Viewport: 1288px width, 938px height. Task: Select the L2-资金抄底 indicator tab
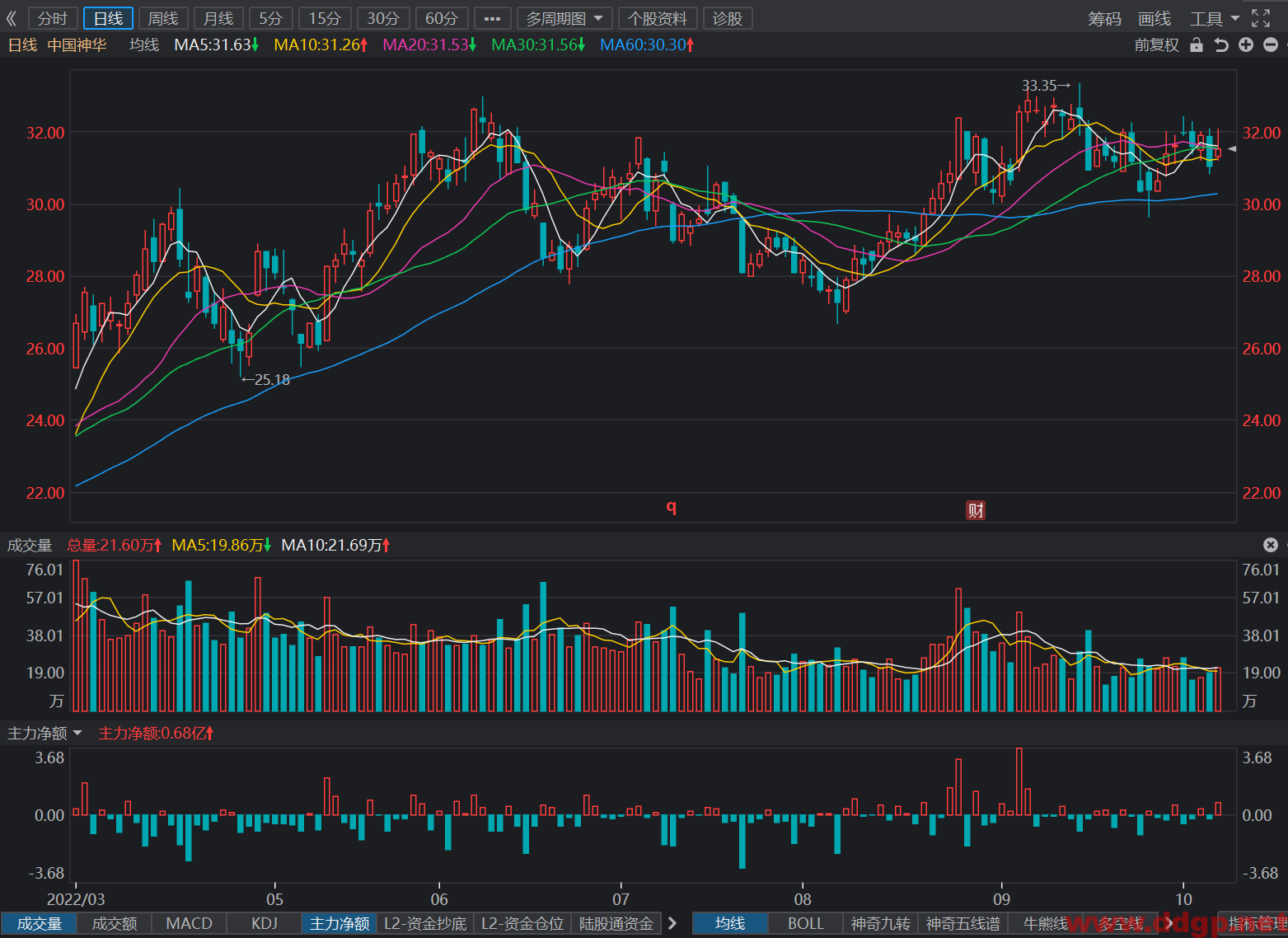click(425, 923)
